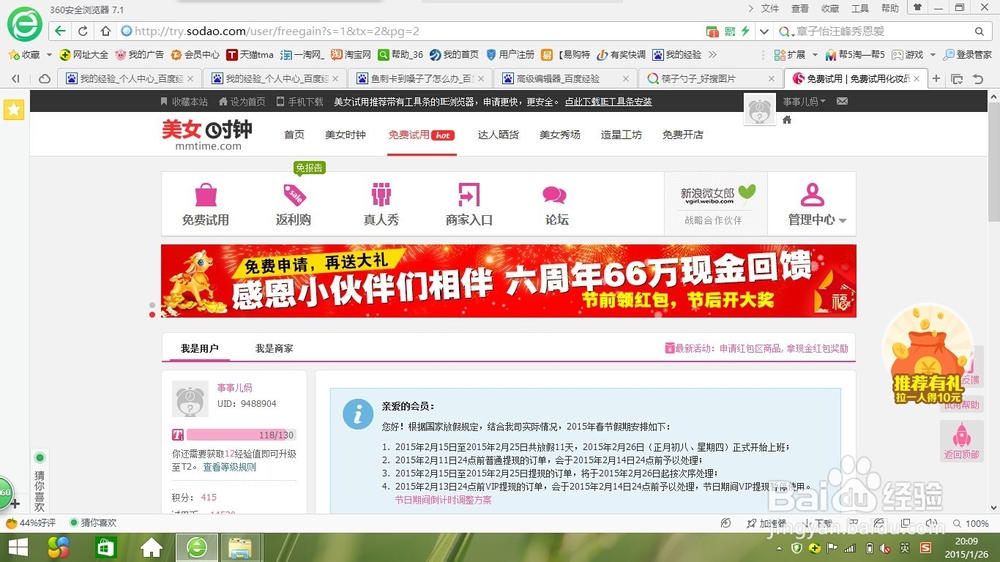Open Windows Start button
The width and height of the screenshot is (1000, 562).
tap(17, 548)
